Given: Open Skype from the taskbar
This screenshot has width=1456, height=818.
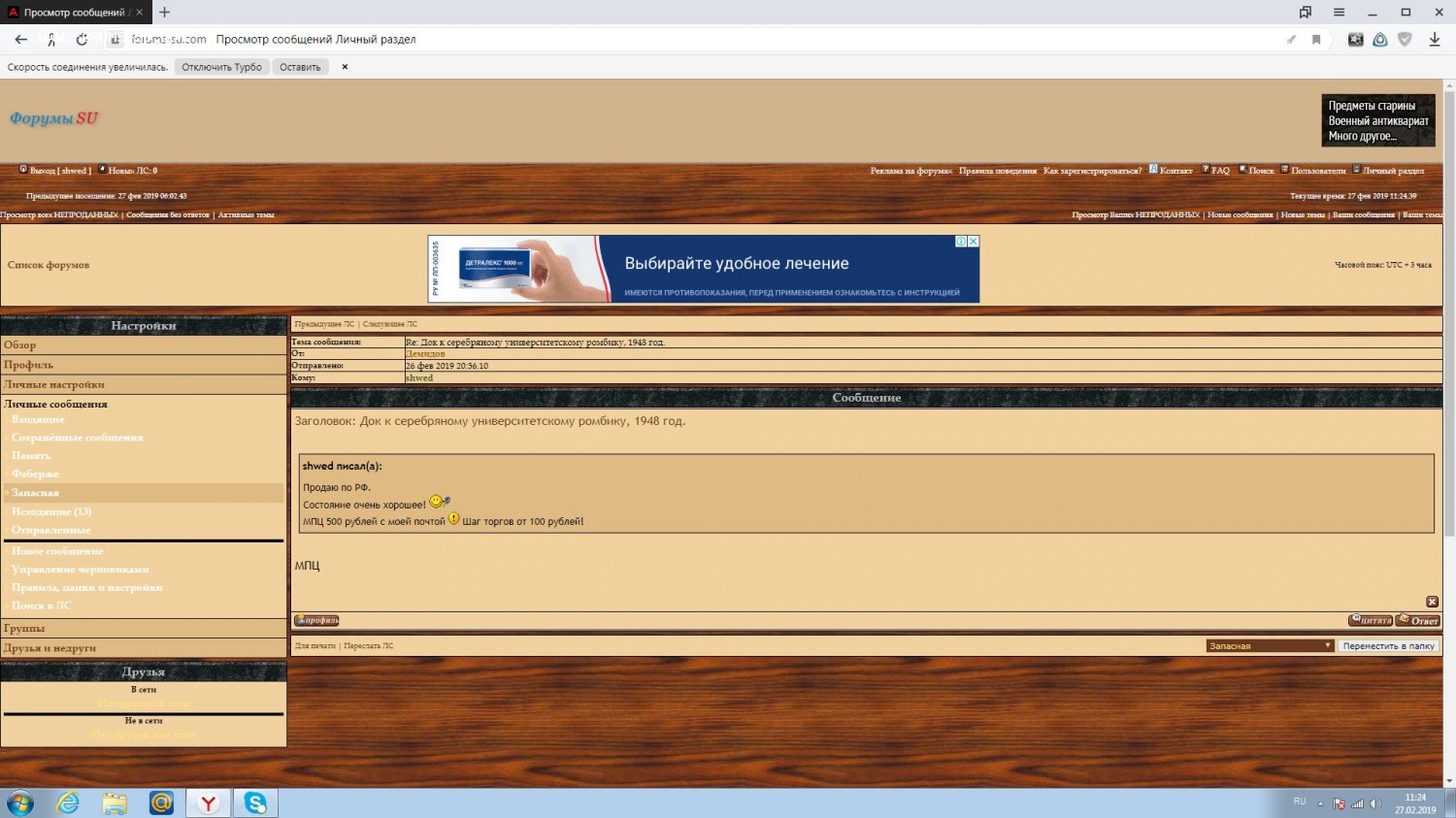Looking at the screenshot, I should tap(255, 802).
